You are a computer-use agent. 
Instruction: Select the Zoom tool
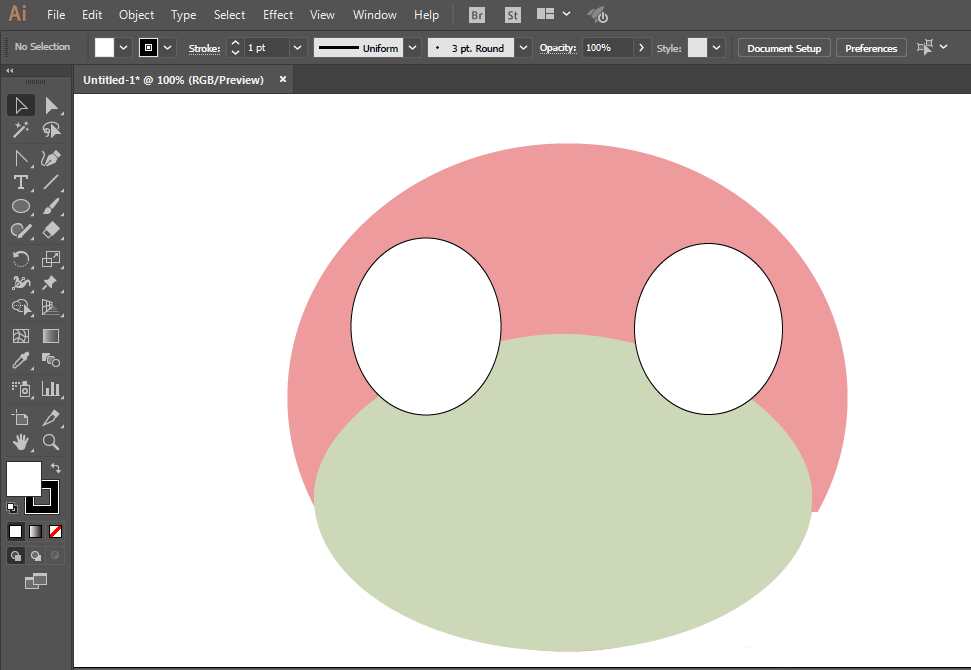[x=51, y=441]
